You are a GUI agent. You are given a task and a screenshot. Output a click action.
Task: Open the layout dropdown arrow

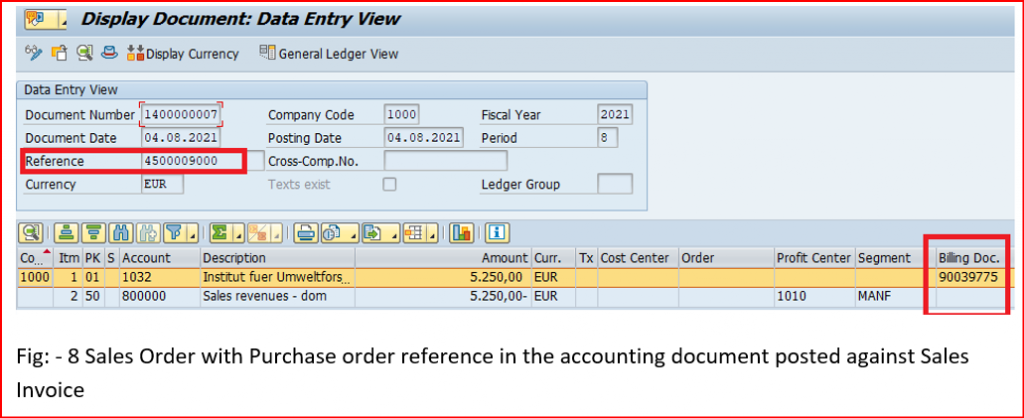(x=434, y=232)
